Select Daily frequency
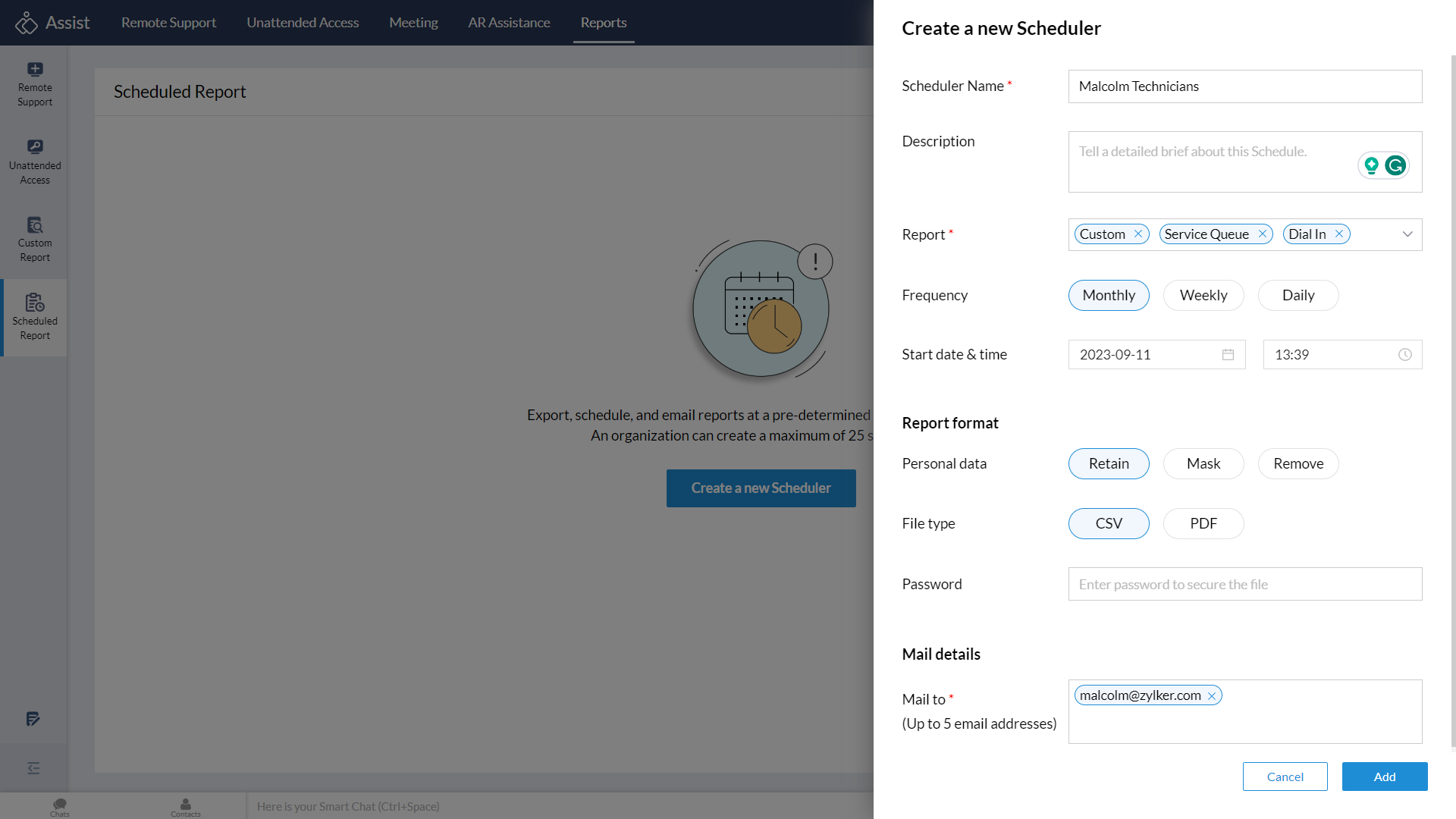The width and height of the screenshot is (1456, 819). 1298,296
